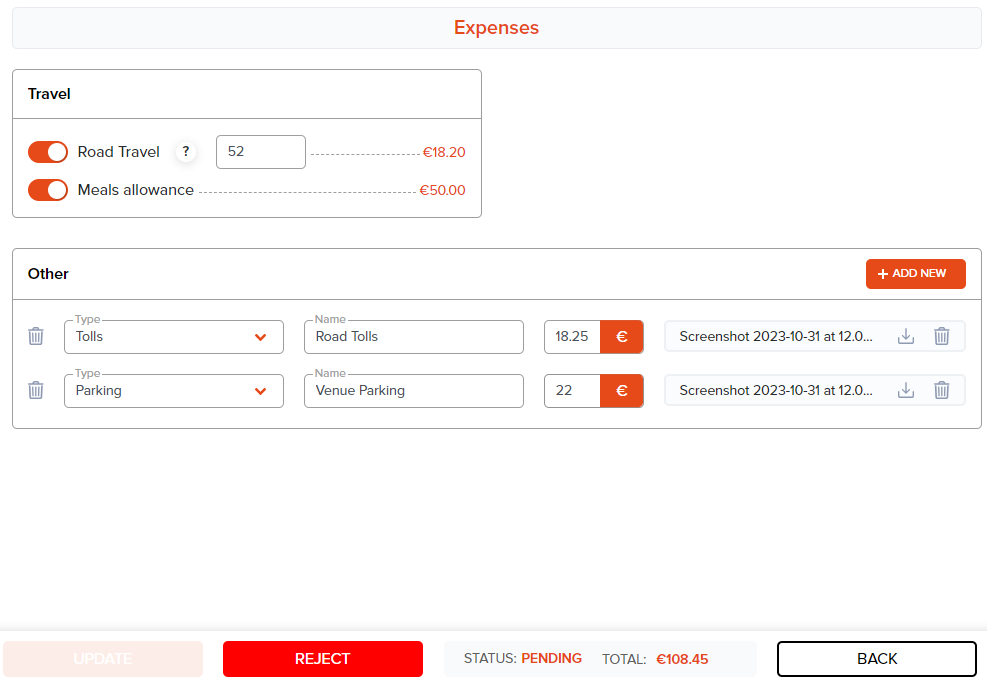Click the Road Tolls name field
This screenshot has width=987, height=684.
tap(413, 337)
